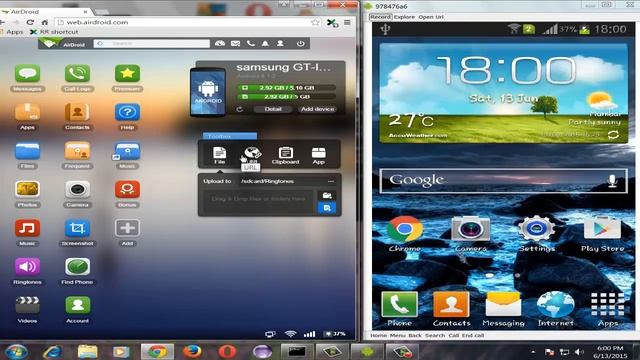
Task: Click the power sign-out icon in AirDroid toolbar
Action: point(301,43)
